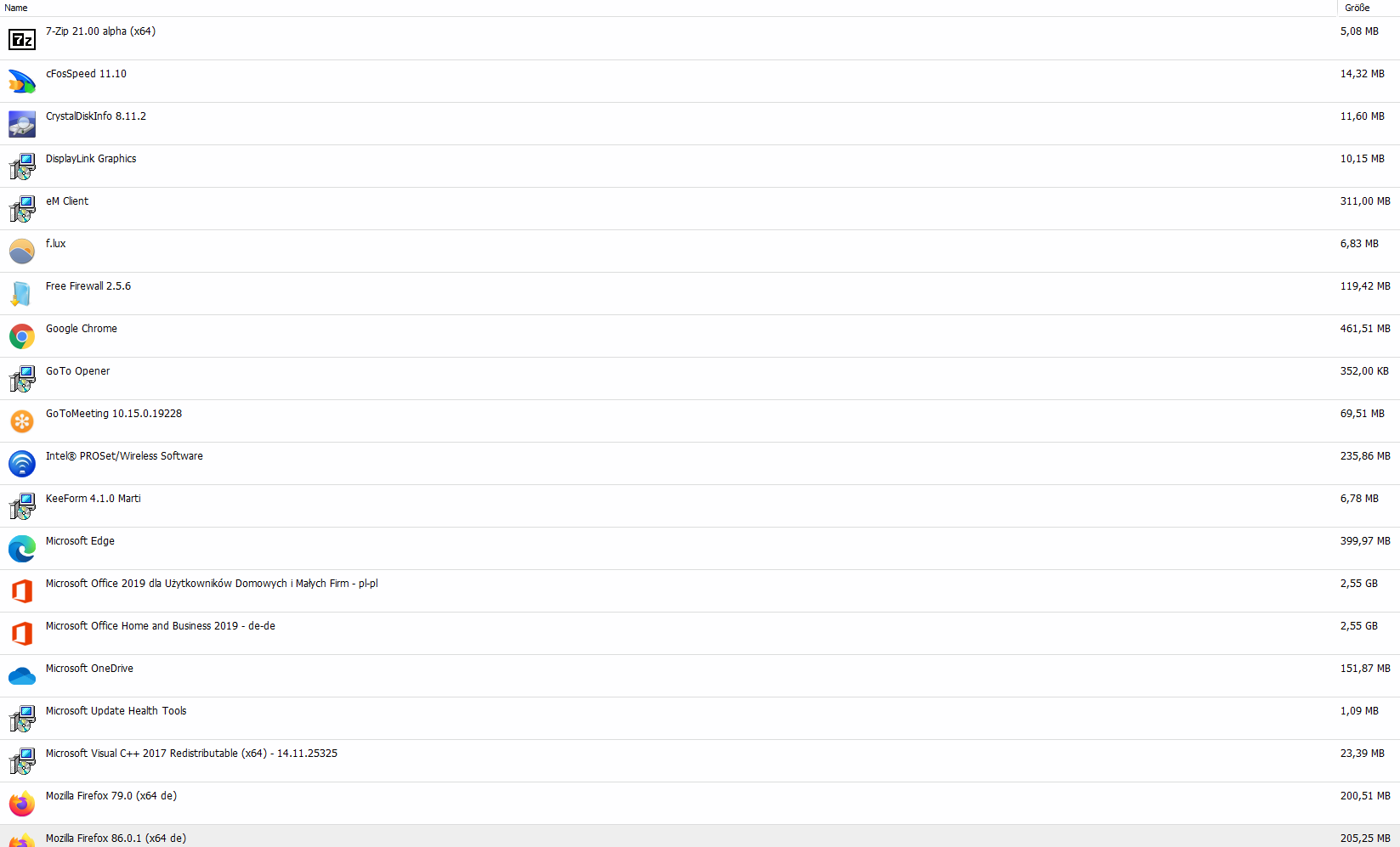Click the Microsoft Edge icon
The image size is (1400, 847).
[22, 549]
